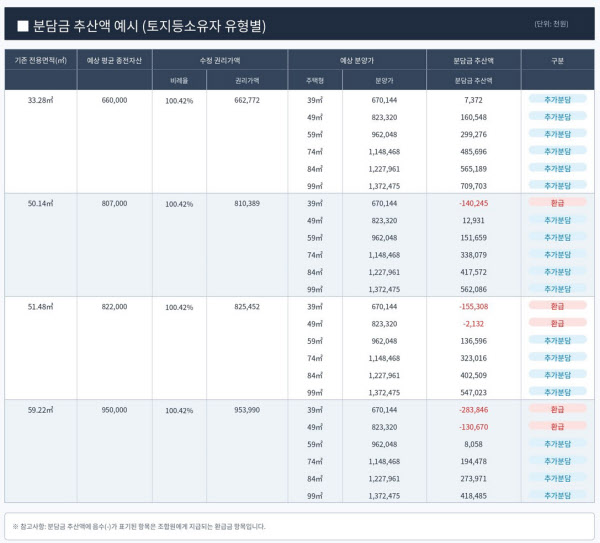The width and height of the screenshot is (600, 543).
Task: Click 100.42% in the 59.22㎡ row
Action: (179, 411)
